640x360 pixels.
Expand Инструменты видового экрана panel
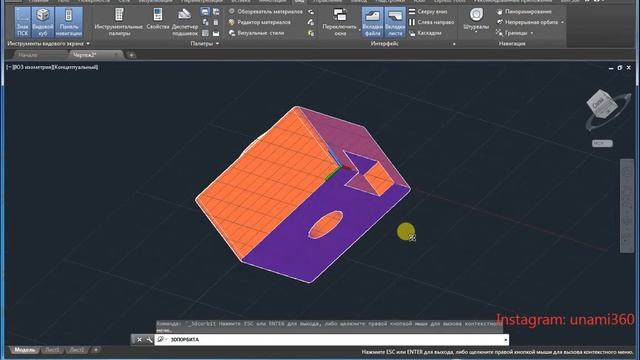pyautogui.click(x=48, y=43)
